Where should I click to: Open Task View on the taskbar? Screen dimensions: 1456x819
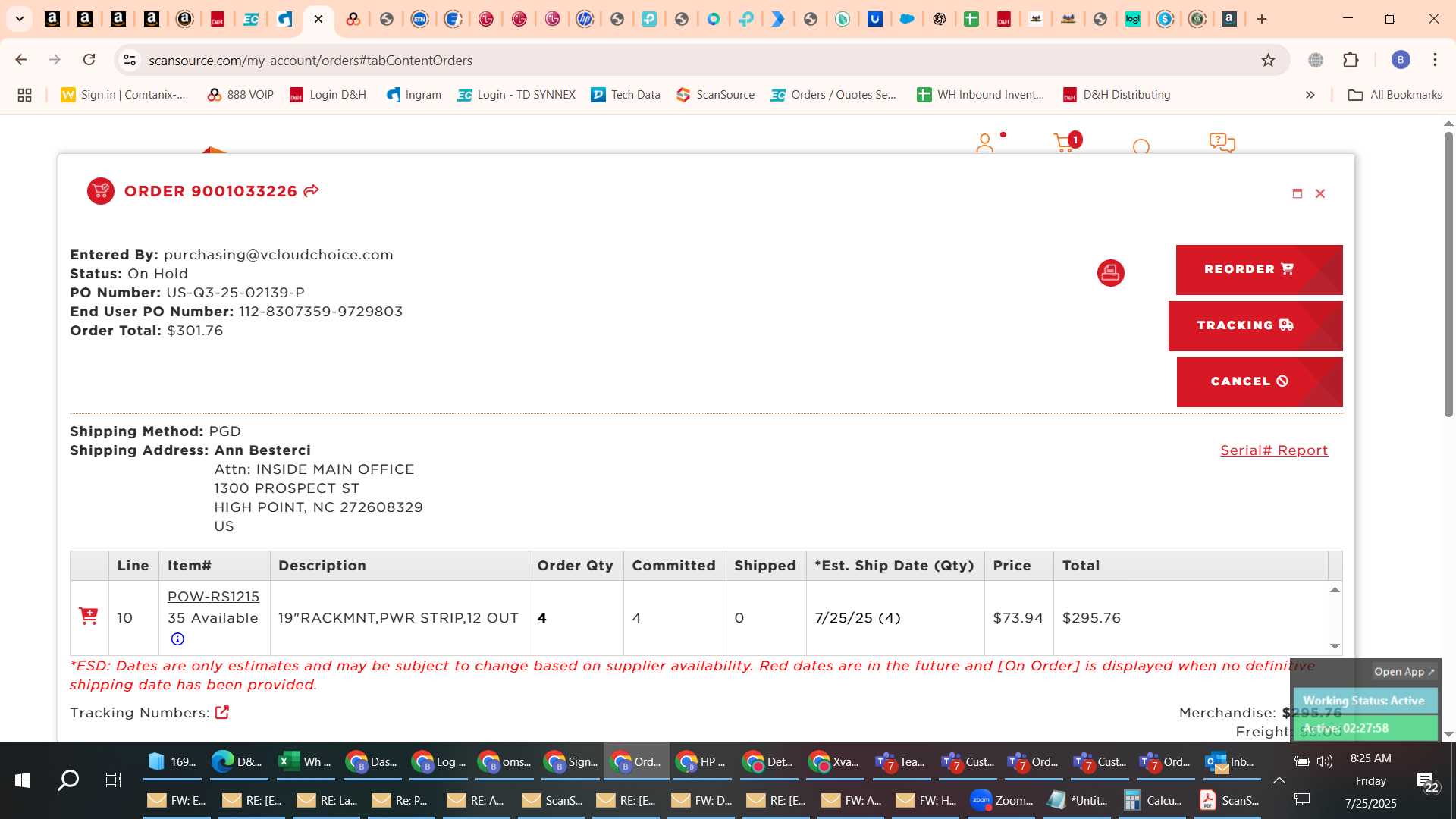click(113, 780)
